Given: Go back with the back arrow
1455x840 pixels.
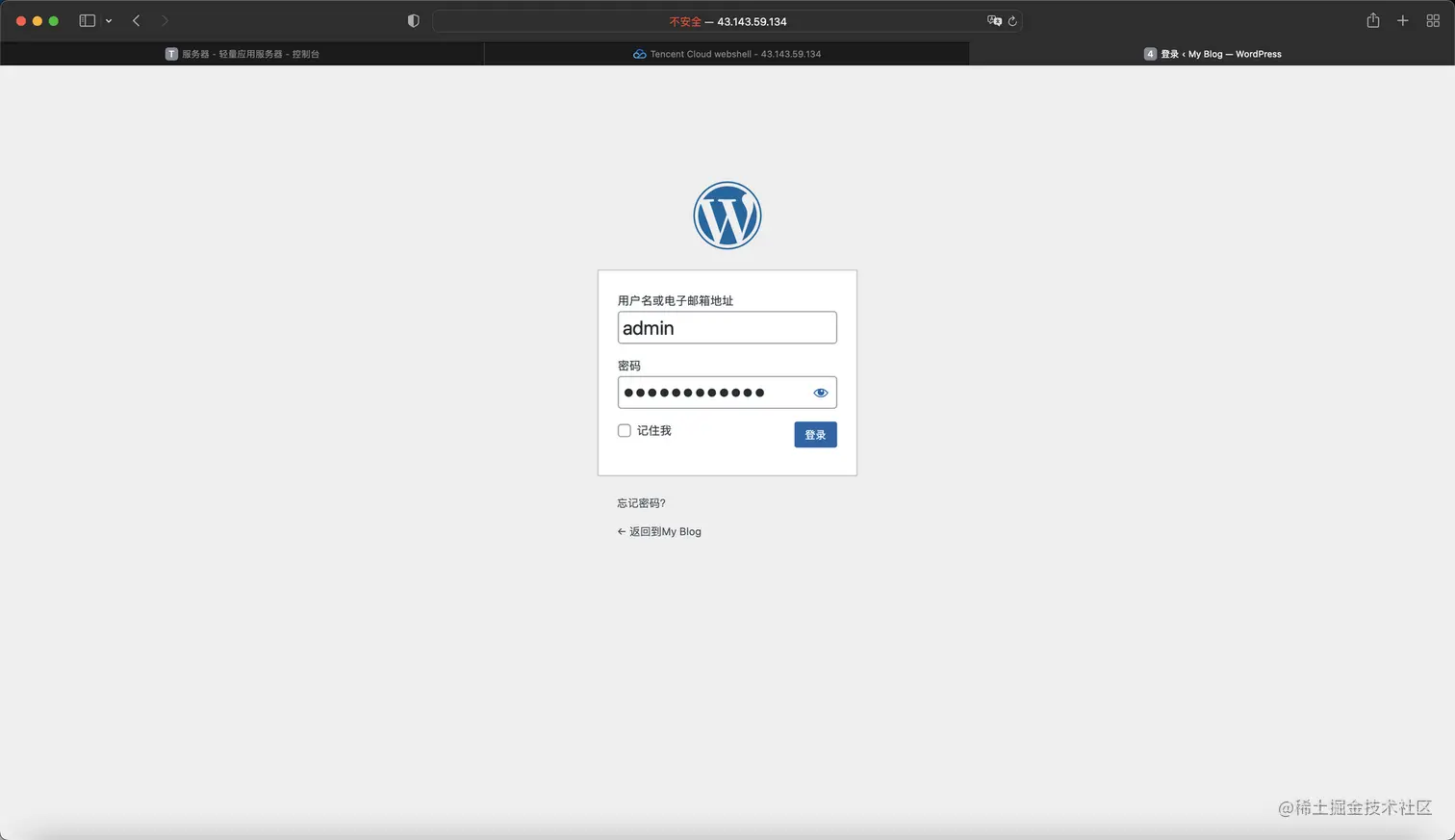Looking at the screenshot, I should pos(137,21).
